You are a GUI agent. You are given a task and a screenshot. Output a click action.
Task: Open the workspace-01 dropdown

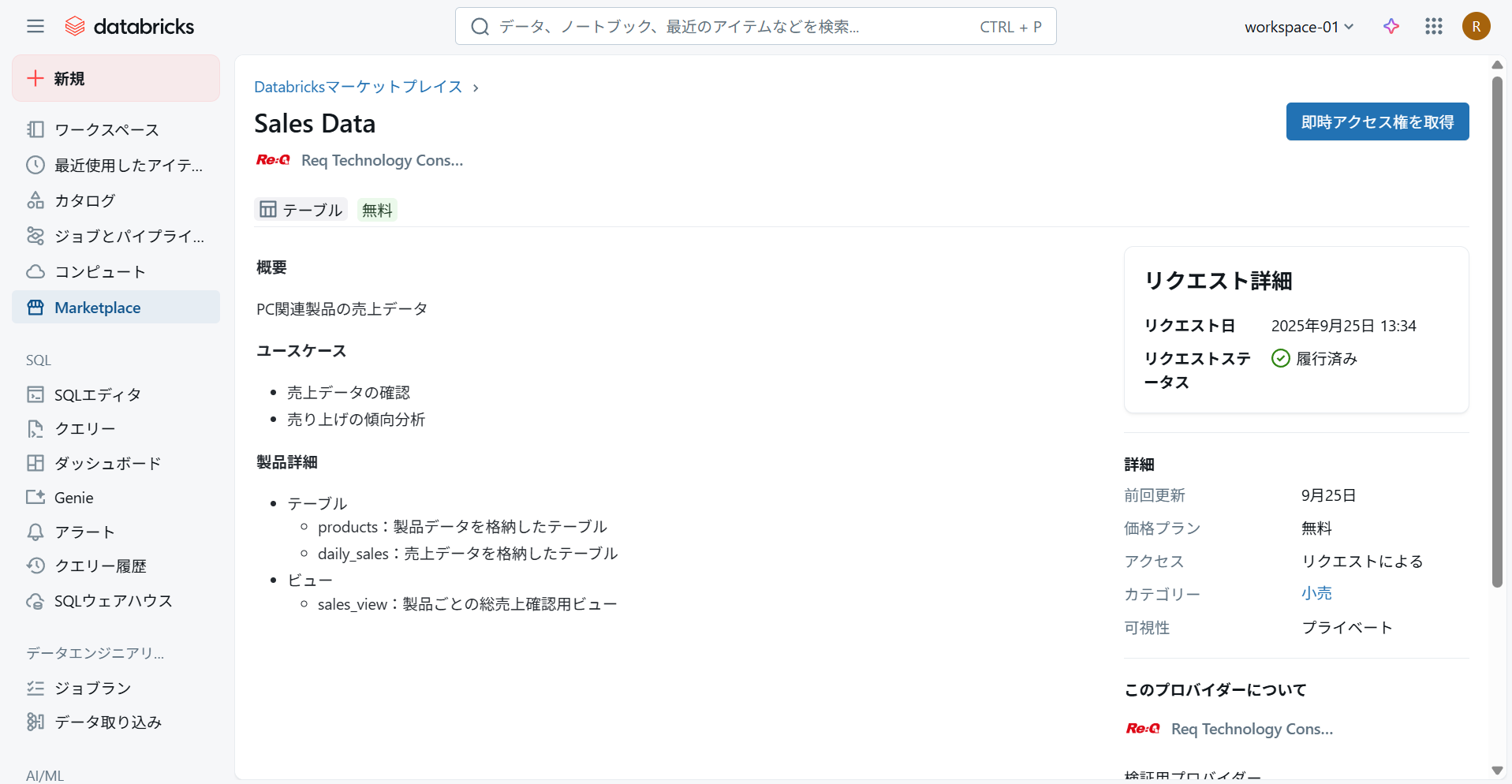coord(1299,27)
